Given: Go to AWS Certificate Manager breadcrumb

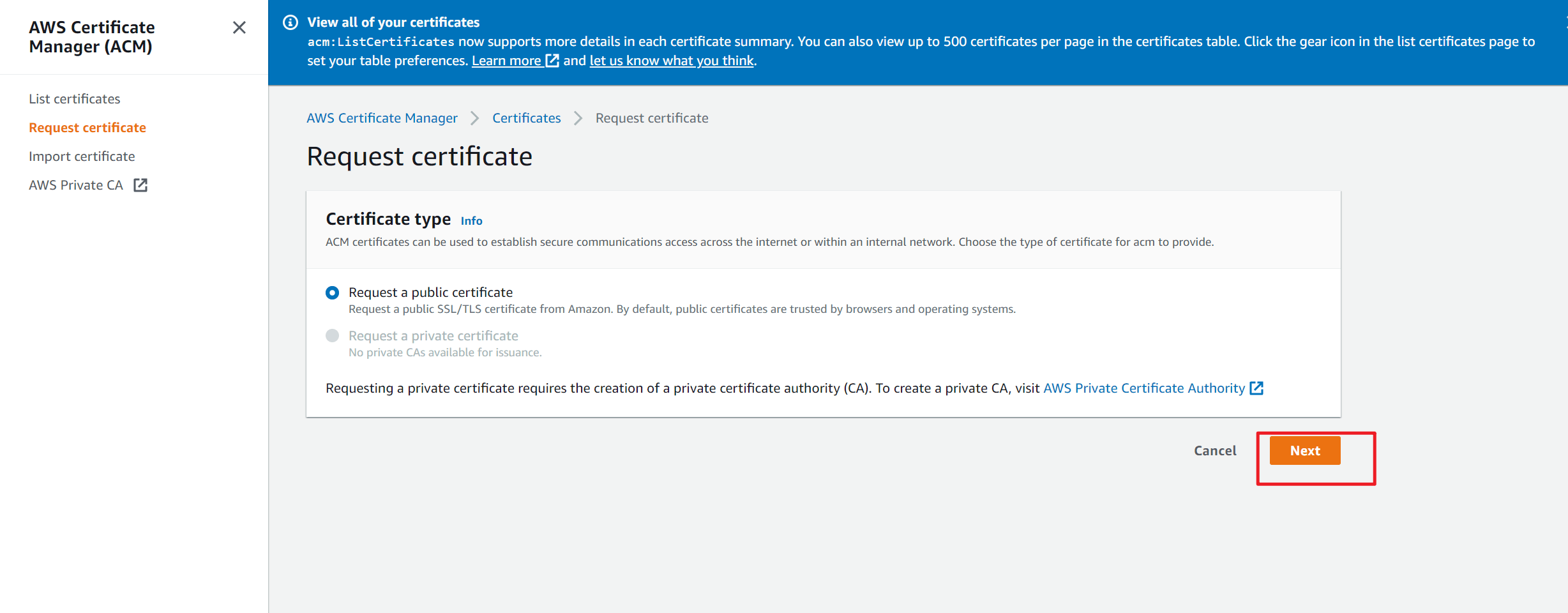Looking at the screenshot, I should point(382,118).
